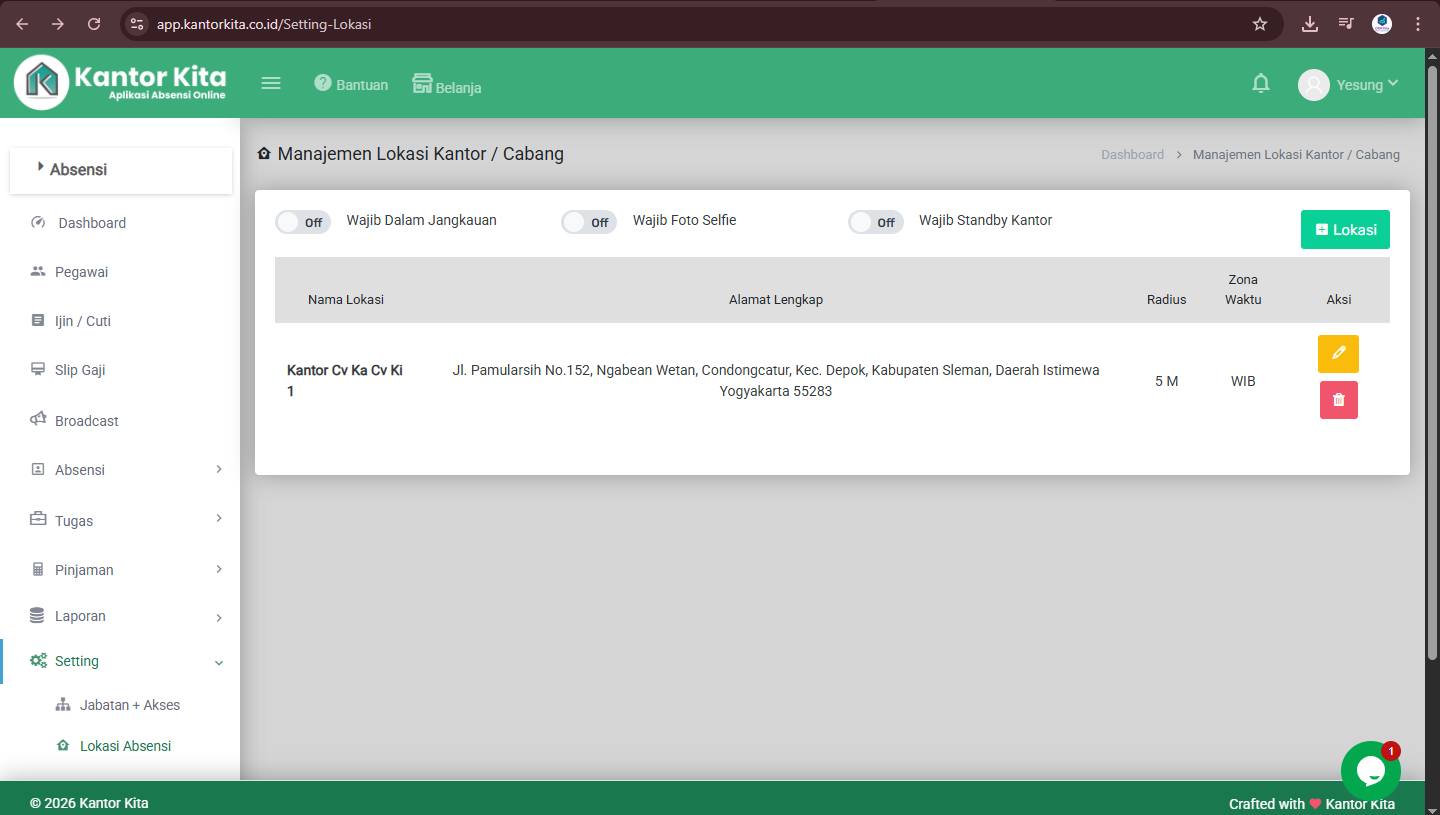1440x815 pixels.
Task: Toggle sidebar with hamburger menu icon
Action: 271,84
